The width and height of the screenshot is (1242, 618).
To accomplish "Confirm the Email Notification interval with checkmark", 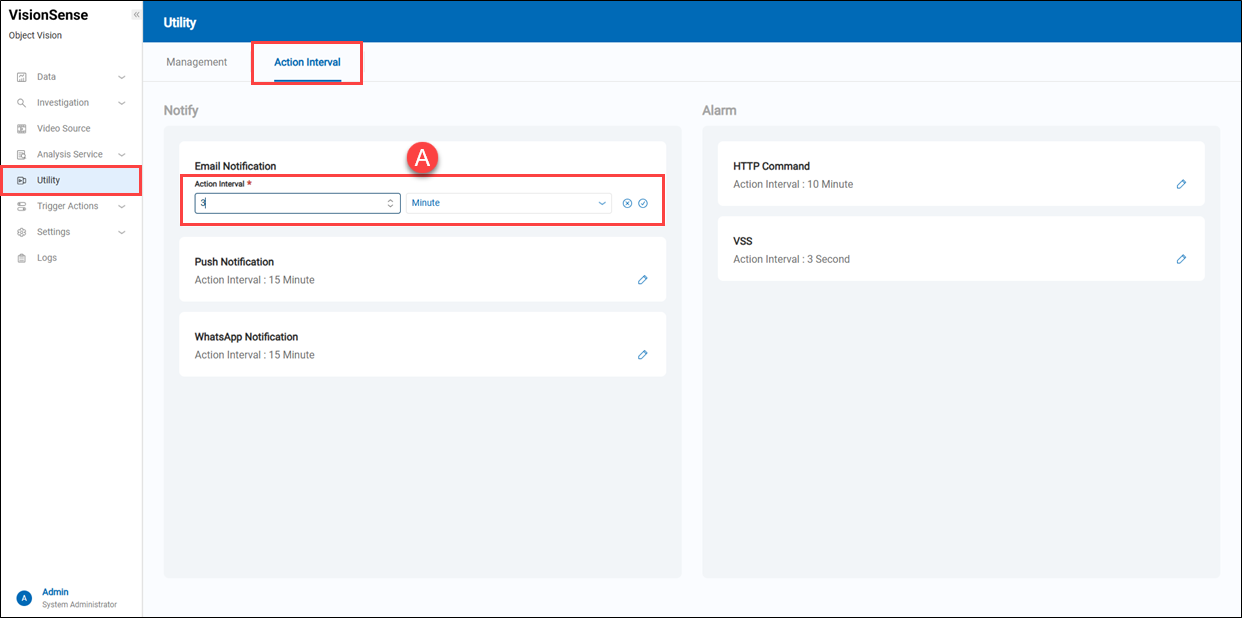I will pos(643,203).
